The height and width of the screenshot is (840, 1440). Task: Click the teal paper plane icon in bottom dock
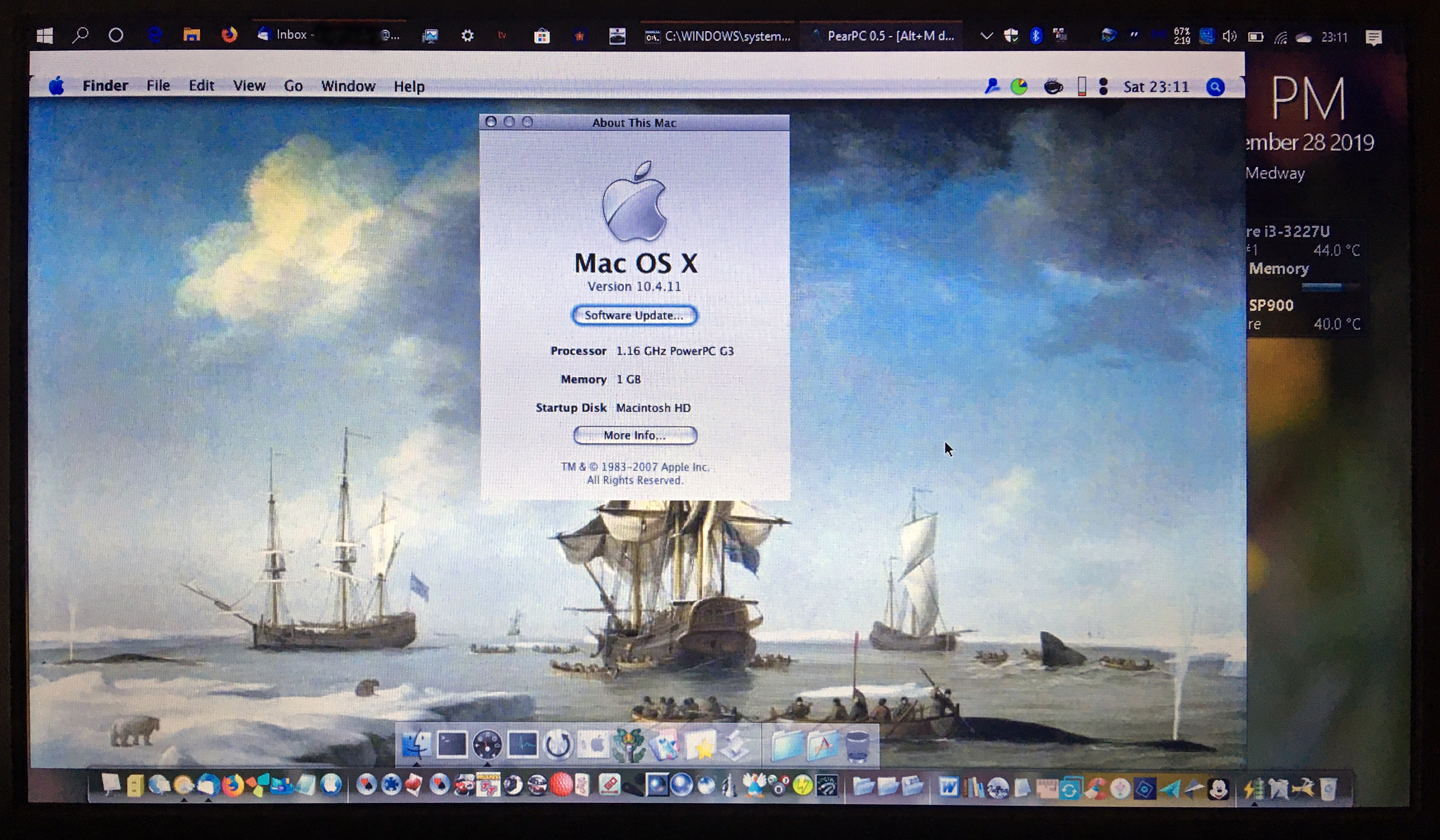1171,789
